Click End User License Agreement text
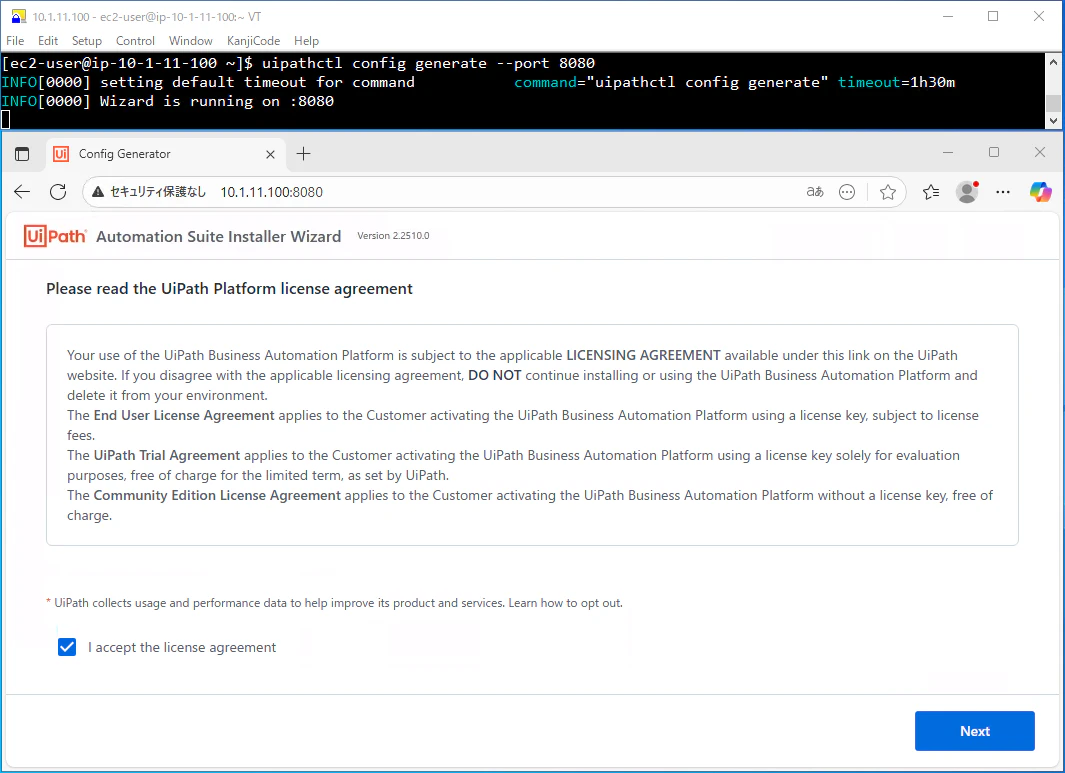1065x773 pixels. 184,415
